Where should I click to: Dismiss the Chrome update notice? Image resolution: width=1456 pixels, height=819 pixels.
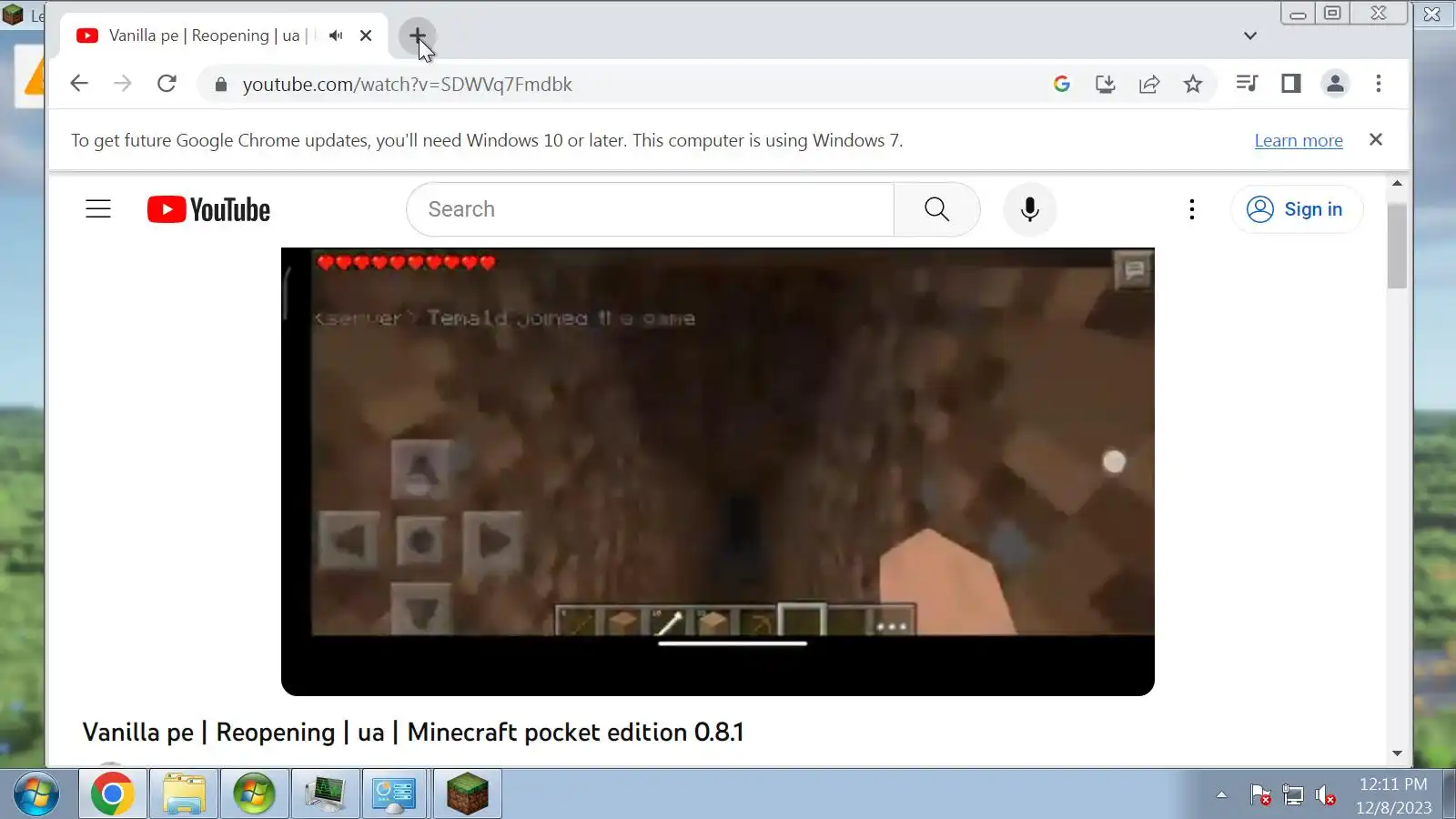click(x=1376, y=139)
